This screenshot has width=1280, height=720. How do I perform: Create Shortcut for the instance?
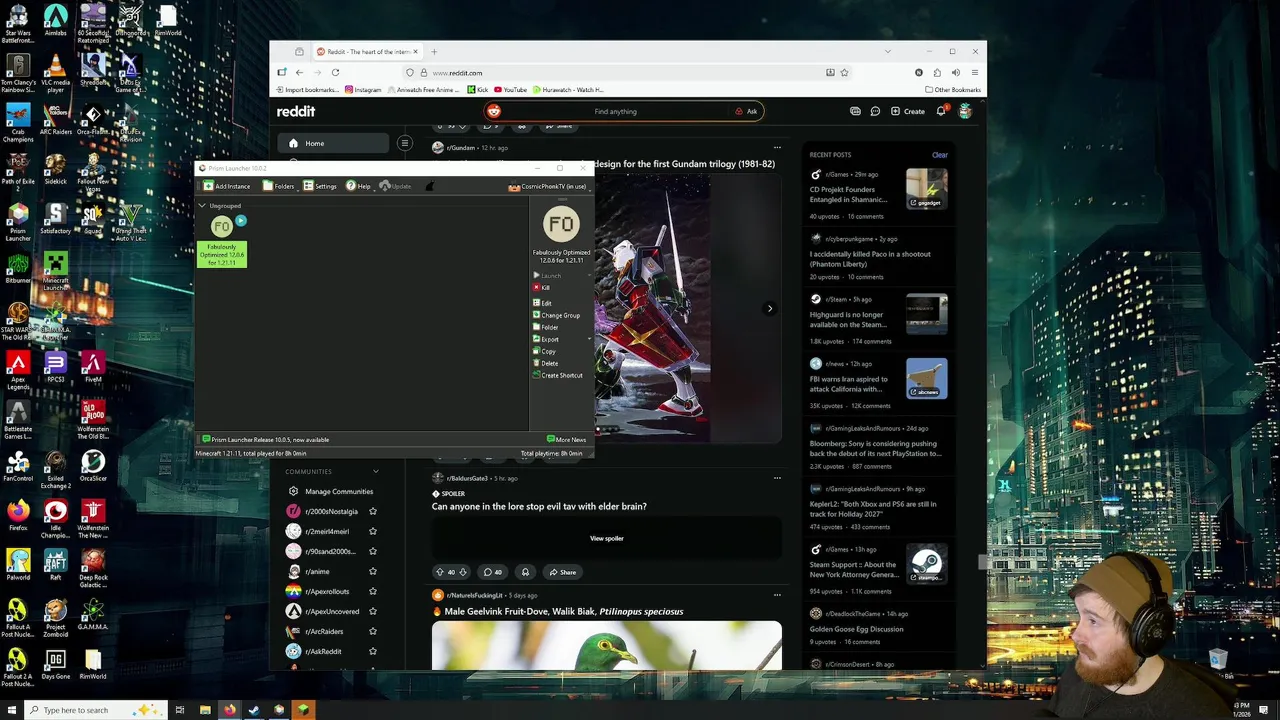558,375
